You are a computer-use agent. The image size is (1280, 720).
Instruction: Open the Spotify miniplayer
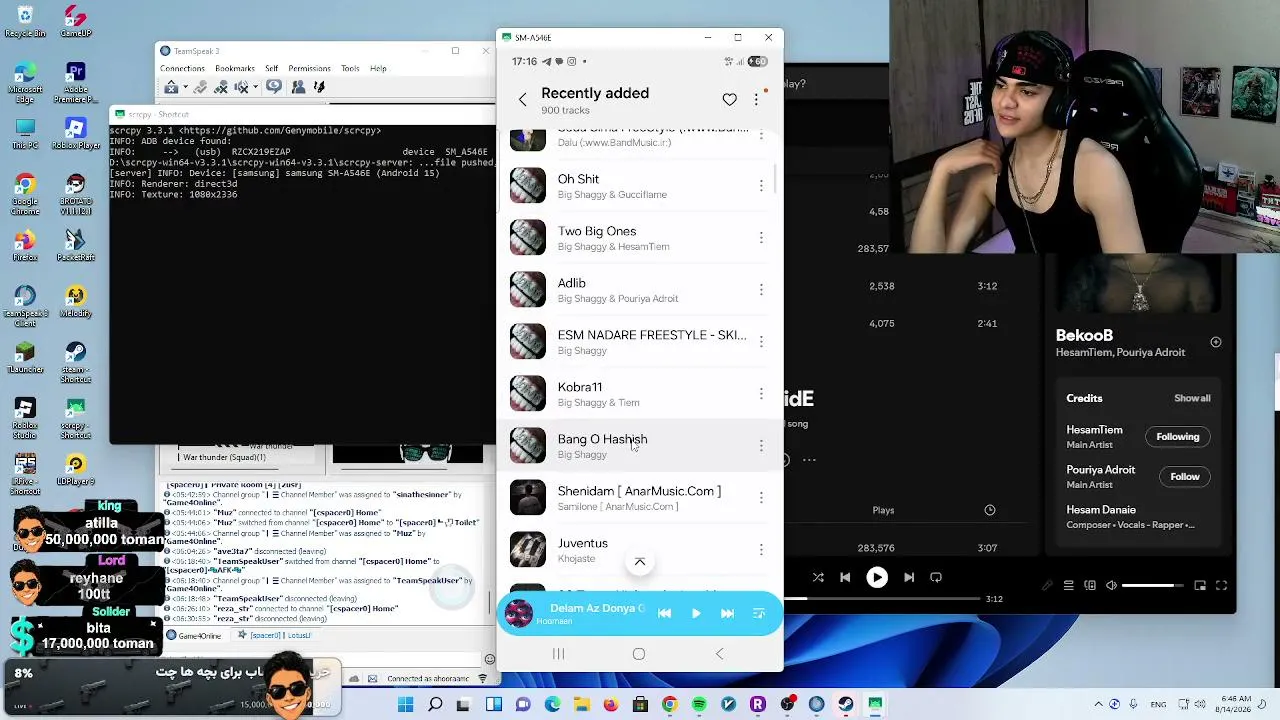1200,585
